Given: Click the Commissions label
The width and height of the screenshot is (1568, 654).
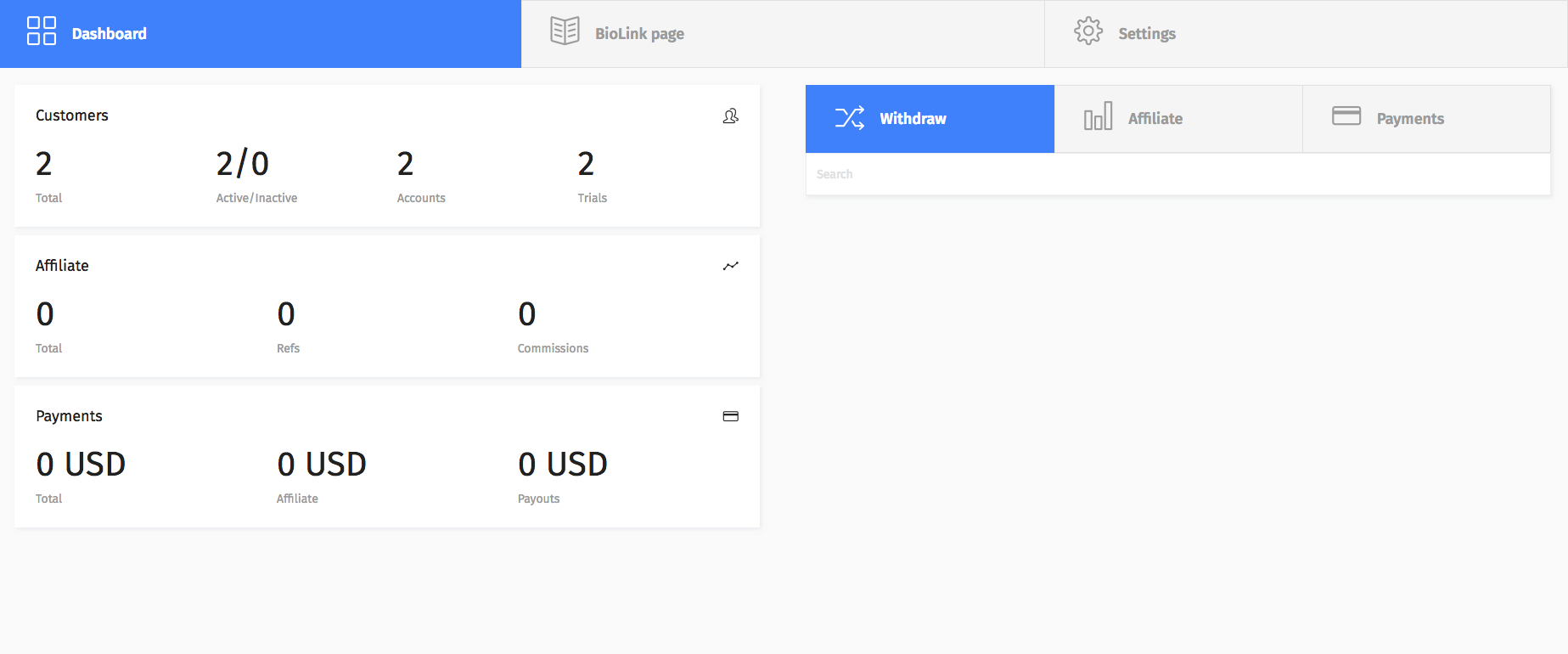Looking at the screenshot, I should pos(553,348).
